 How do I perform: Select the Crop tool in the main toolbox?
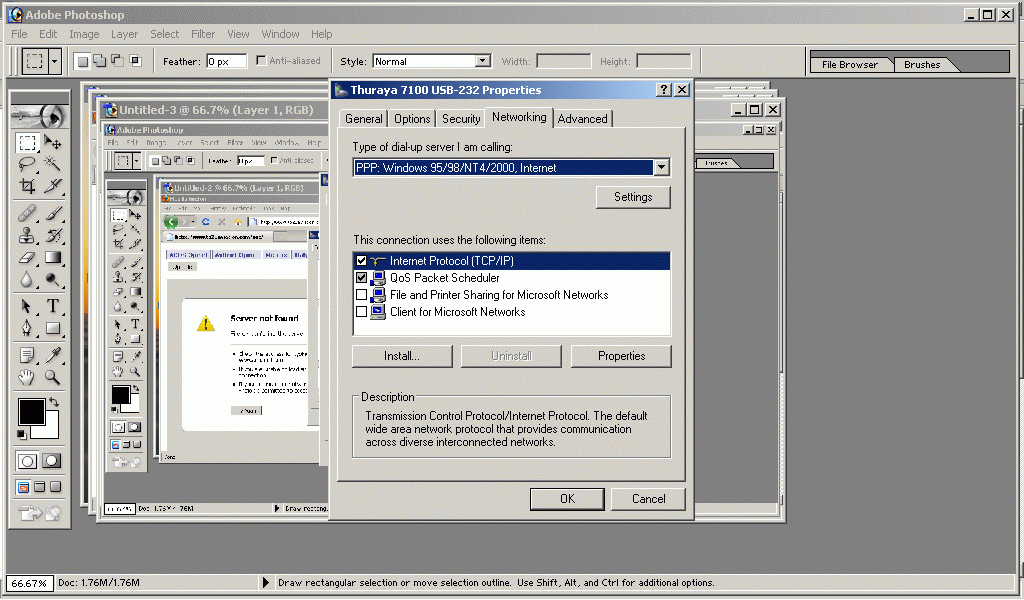click(27, 185)
